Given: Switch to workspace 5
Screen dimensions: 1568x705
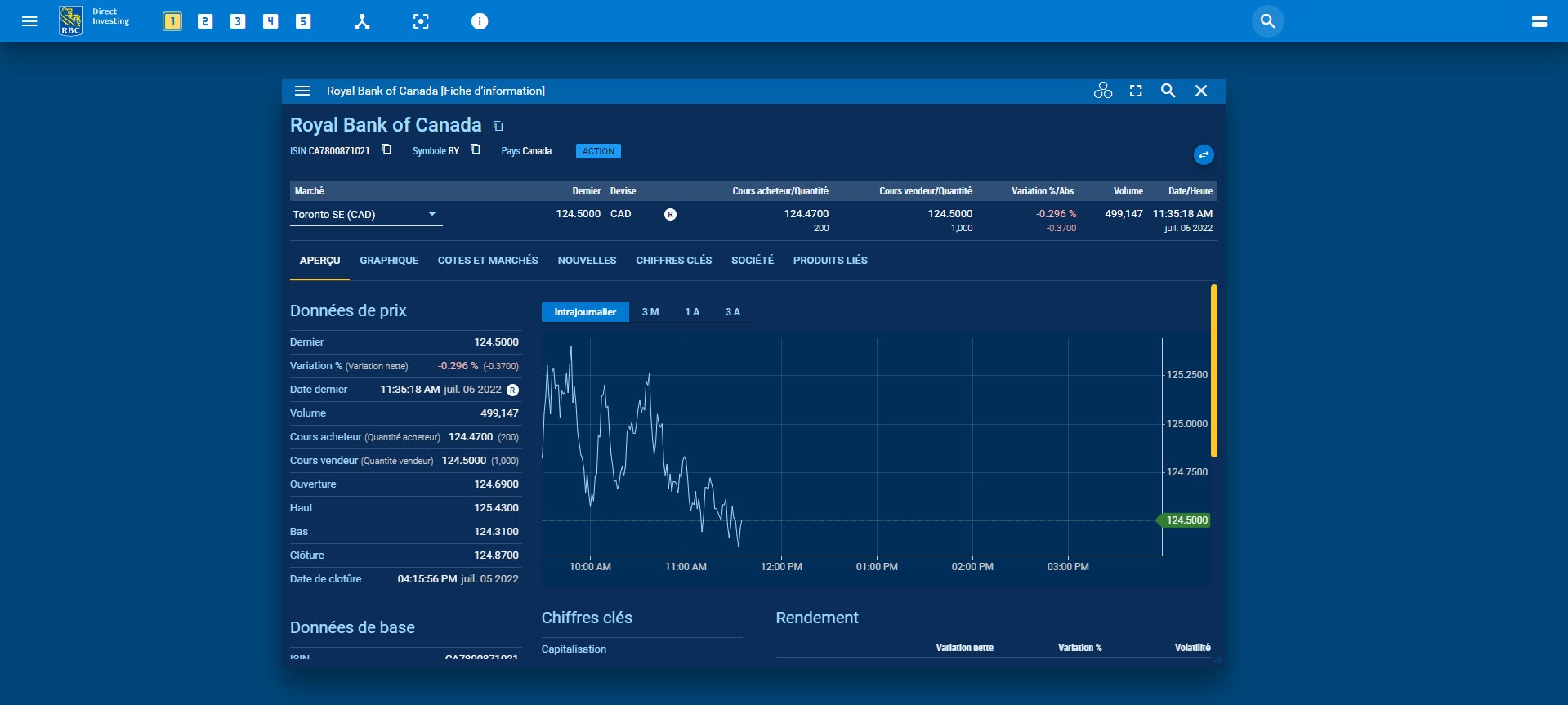Looking at the screenshot, I should click(303, 21).
